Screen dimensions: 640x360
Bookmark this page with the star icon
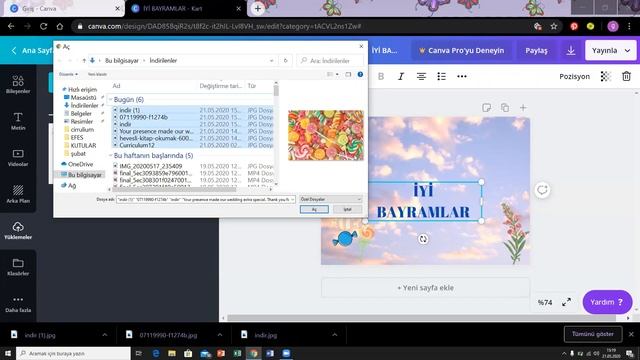553,27
